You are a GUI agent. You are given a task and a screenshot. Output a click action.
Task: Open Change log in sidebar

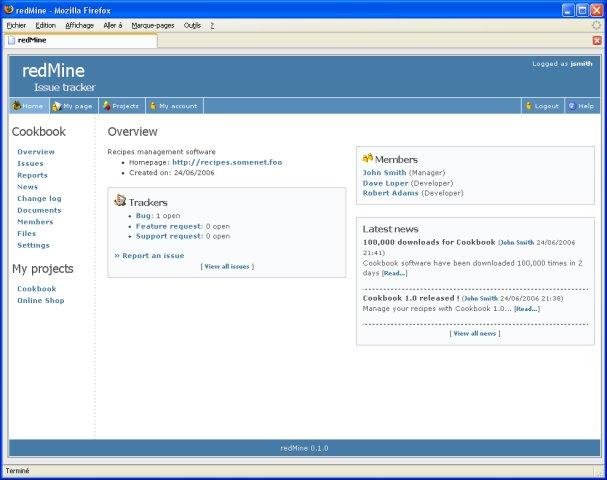[39, 199]
